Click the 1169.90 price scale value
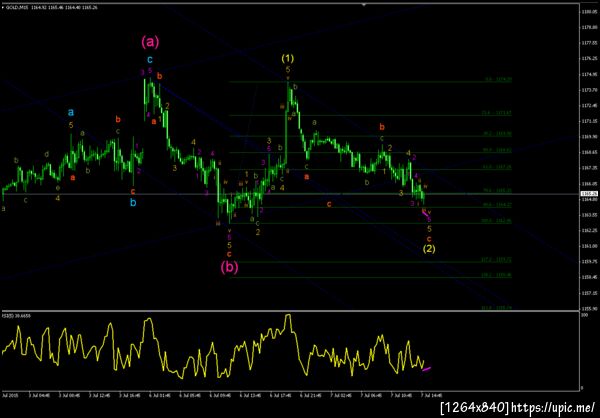The width and height of the screenshot is (600, 418). click(590, 137)
